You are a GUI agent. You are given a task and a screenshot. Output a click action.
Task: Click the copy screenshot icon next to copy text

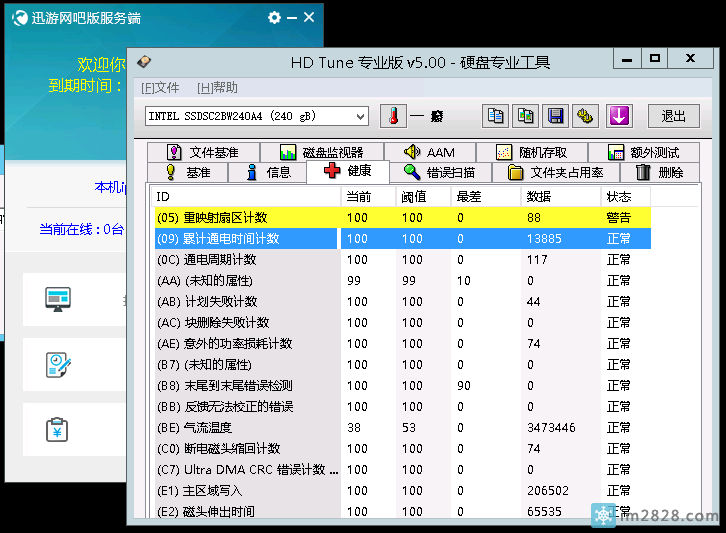pyautogui.click(x=525, y=116)
